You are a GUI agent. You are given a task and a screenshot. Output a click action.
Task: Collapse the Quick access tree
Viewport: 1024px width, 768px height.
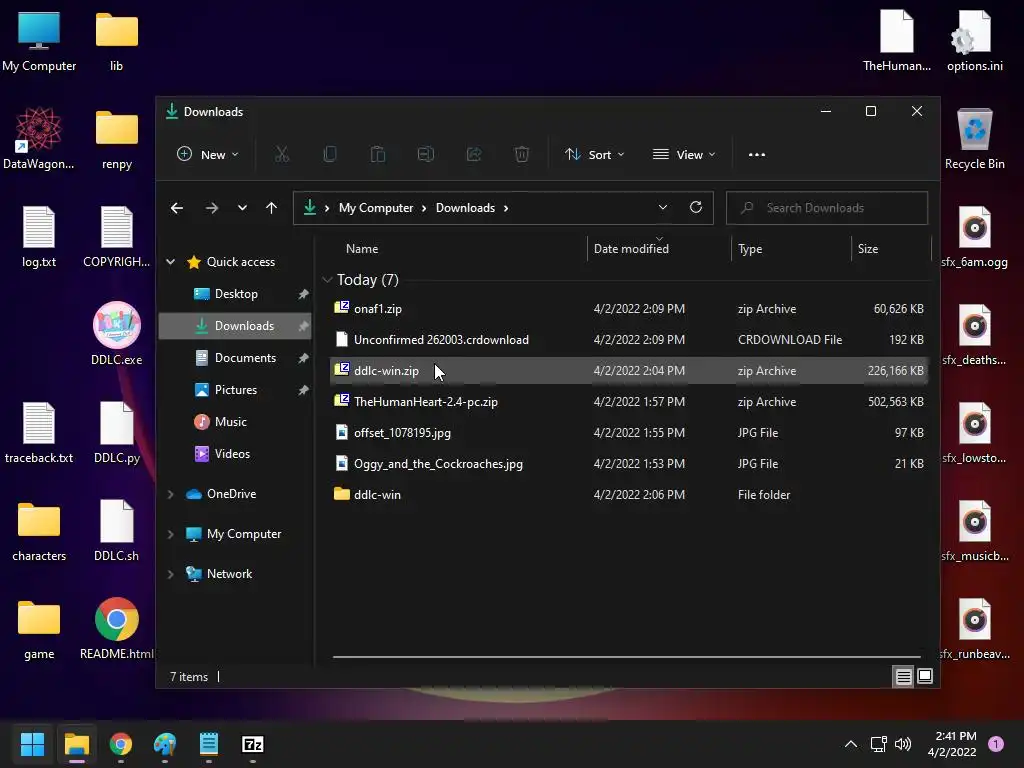pyautogui.click(x=170, y=262)
